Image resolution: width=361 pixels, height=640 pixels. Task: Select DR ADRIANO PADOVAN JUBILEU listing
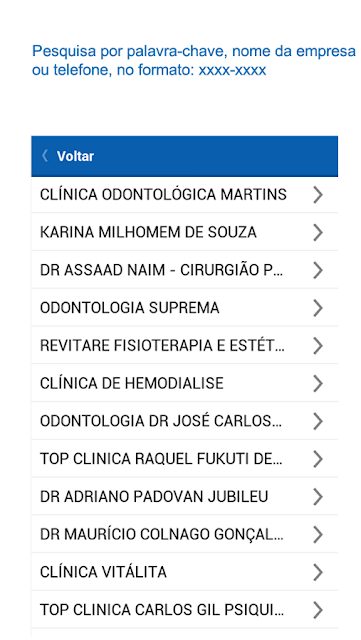[x=185, y=497]
